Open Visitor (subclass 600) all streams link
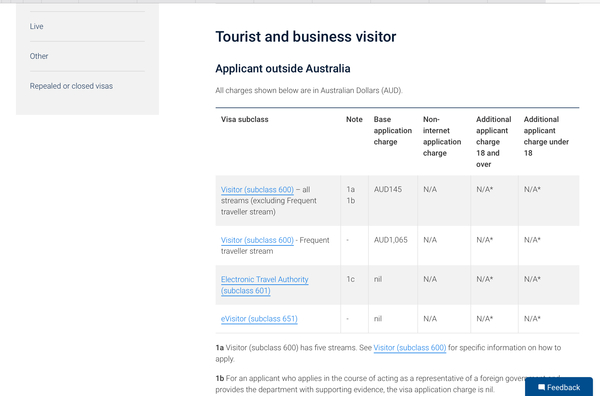This screenshot has height=396, width=600. (x=257, y=190)
